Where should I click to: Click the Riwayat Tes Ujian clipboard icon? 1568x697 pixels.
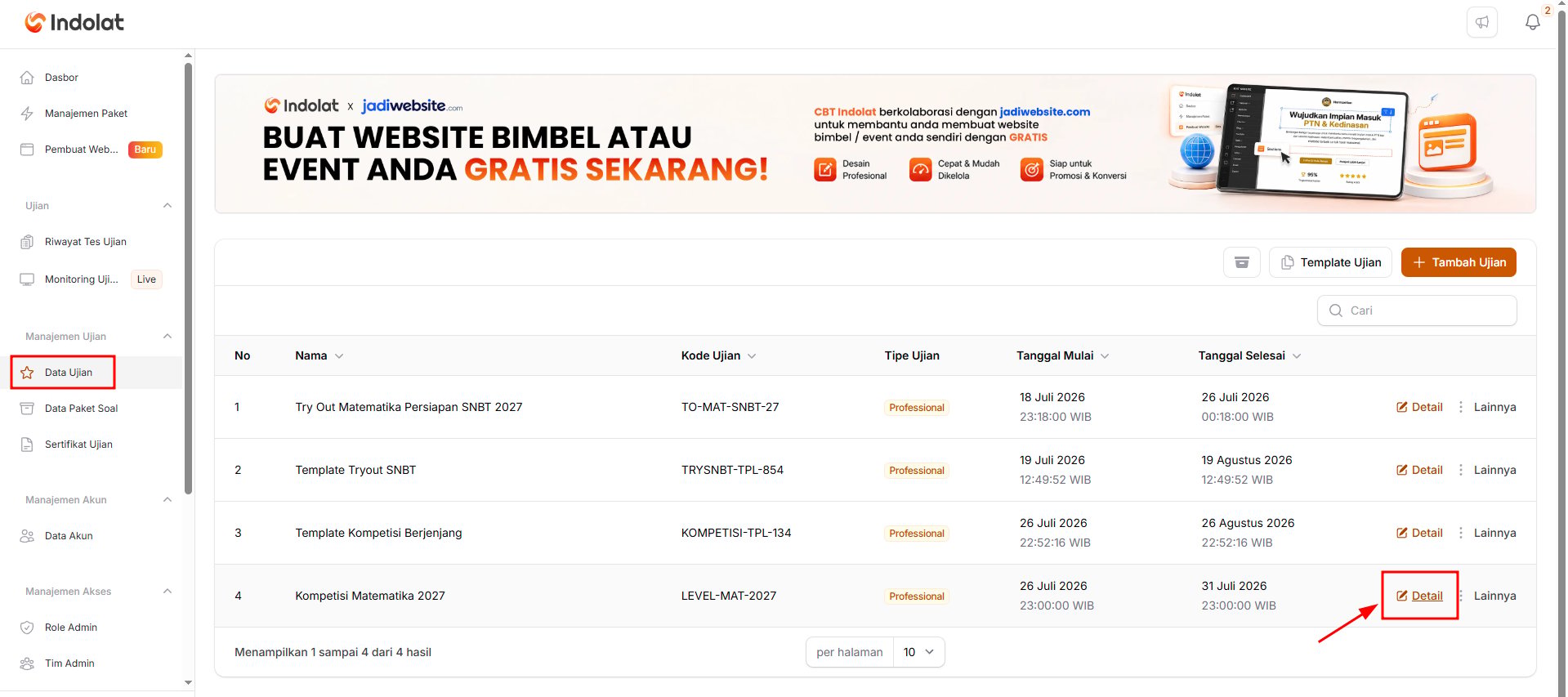click(x=27, y=242)
